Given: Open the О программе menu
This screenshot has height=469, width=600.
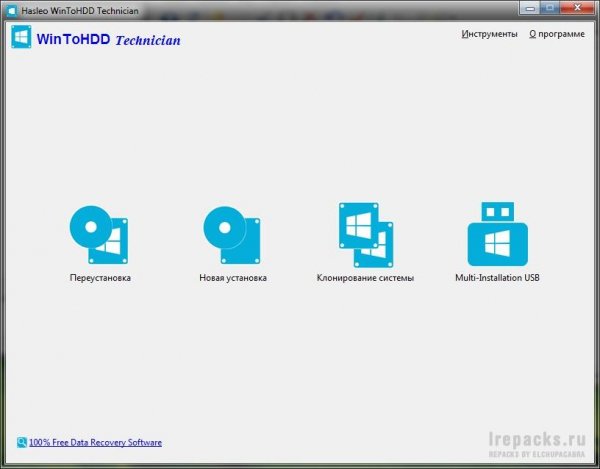Looking at the screenshot, I should tap(557, 34).
